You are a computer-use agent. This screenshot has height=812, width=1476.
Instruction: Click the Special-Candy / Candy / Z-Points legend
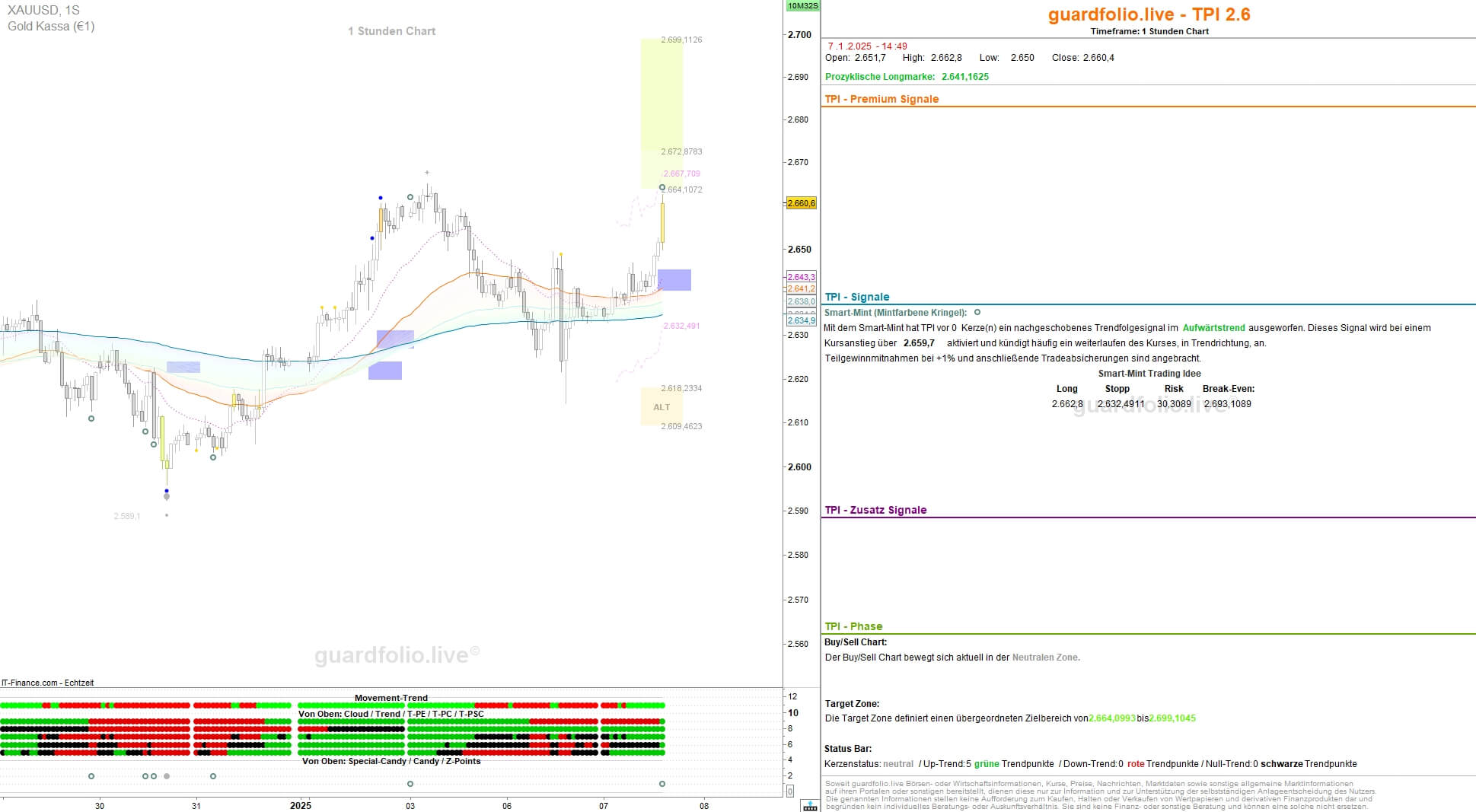tap(391, 761)
